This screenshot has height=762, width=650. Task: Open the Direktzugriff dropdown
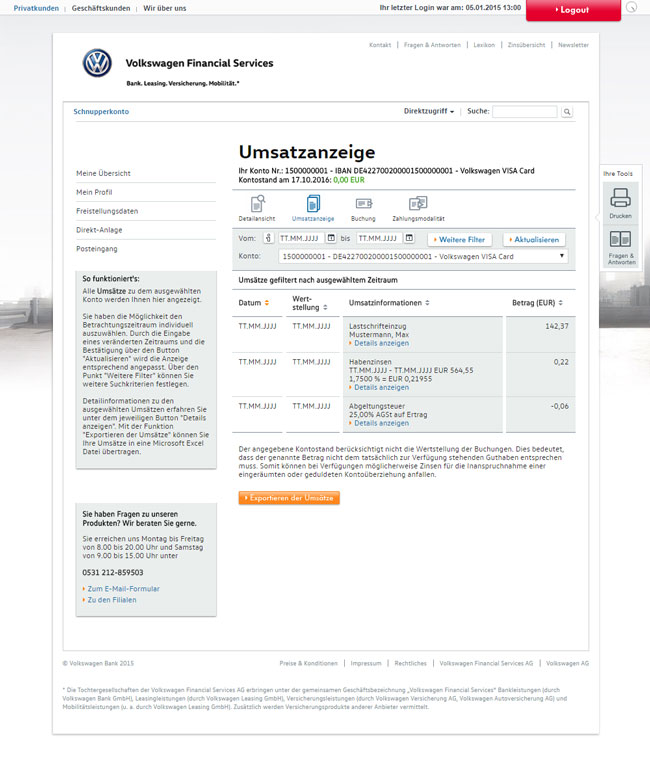pos(428,111)
